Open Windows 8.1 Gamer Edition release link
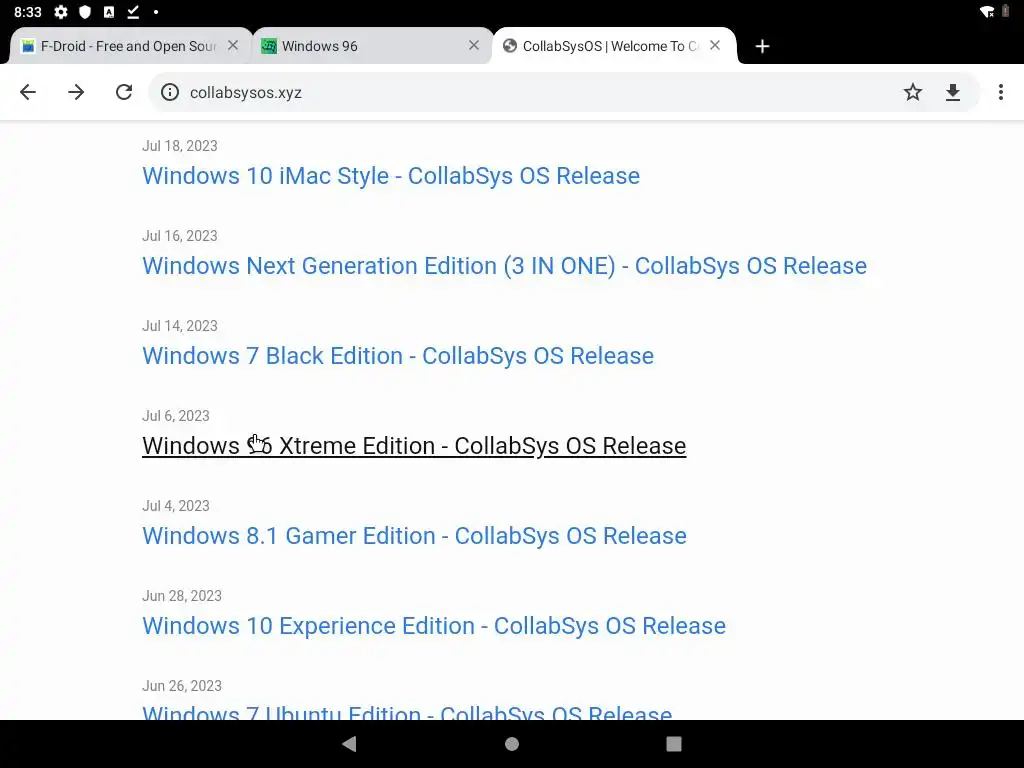Image resolution: width=1024 pixels, height=768 pixels. pyautogui.click(x=414, y=536)
